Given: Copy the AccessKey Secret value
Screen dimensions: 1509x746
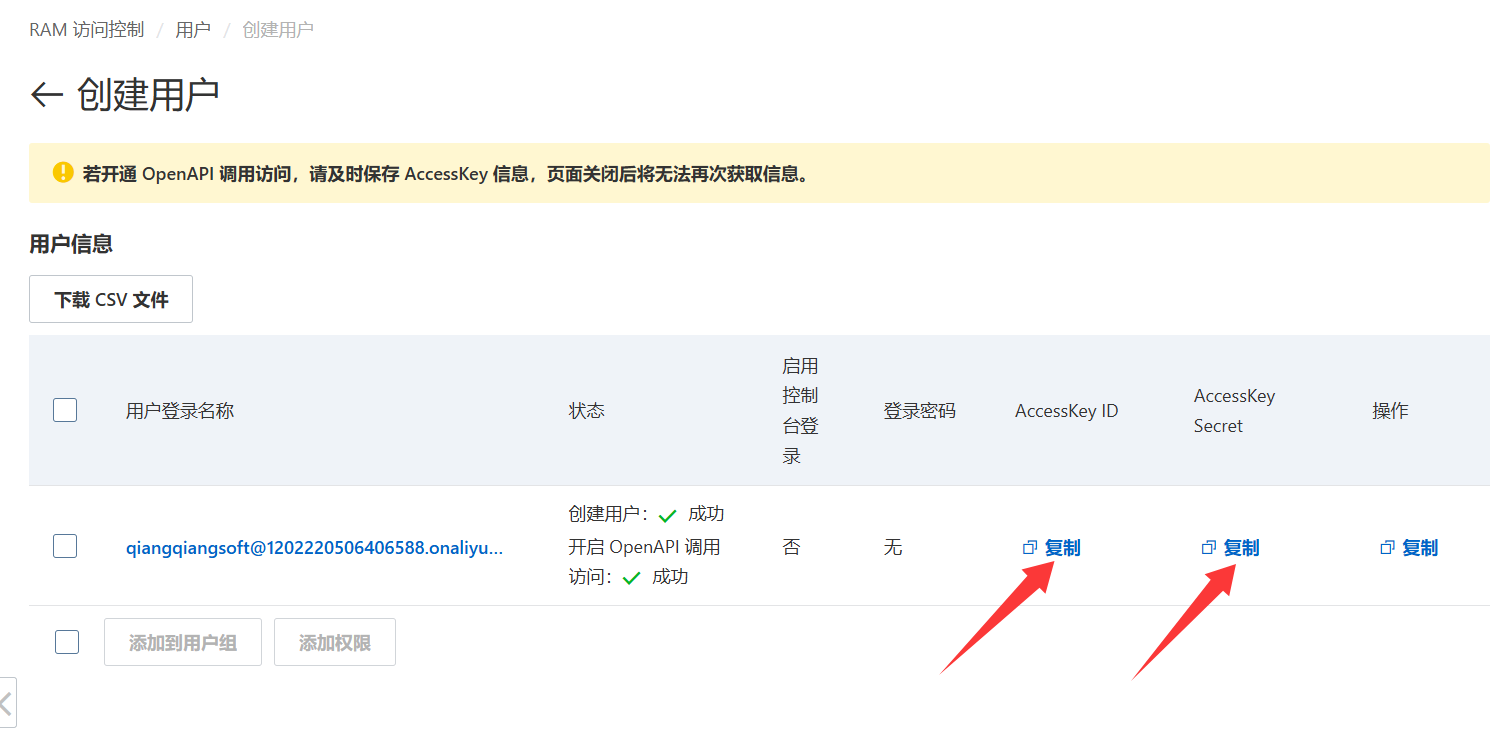Looking at the screenshot, I should pyautogui.click(x=1231, y=548).
